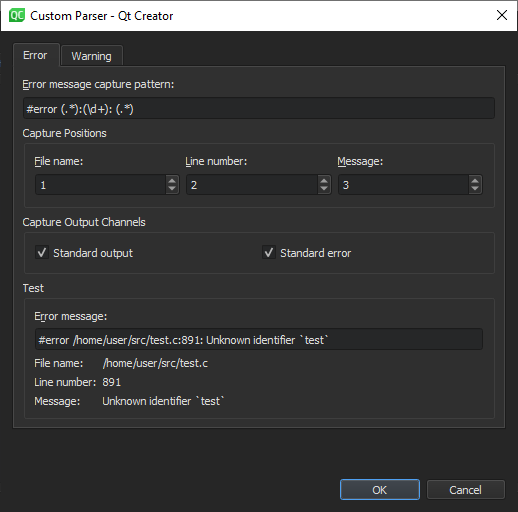
Task: Click the 'Capture Positions' group title
Action: (64, 133)
